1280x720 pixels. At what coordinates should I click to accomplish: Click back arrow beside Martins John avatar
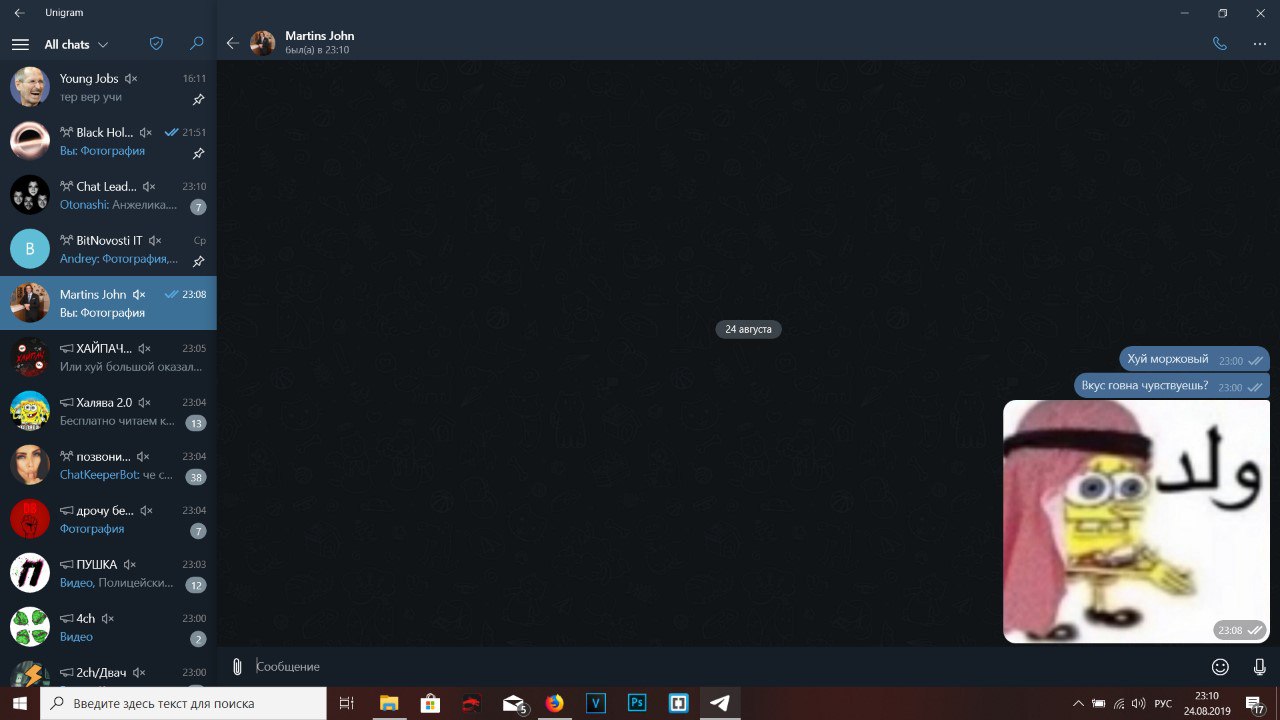pos(233,43)
